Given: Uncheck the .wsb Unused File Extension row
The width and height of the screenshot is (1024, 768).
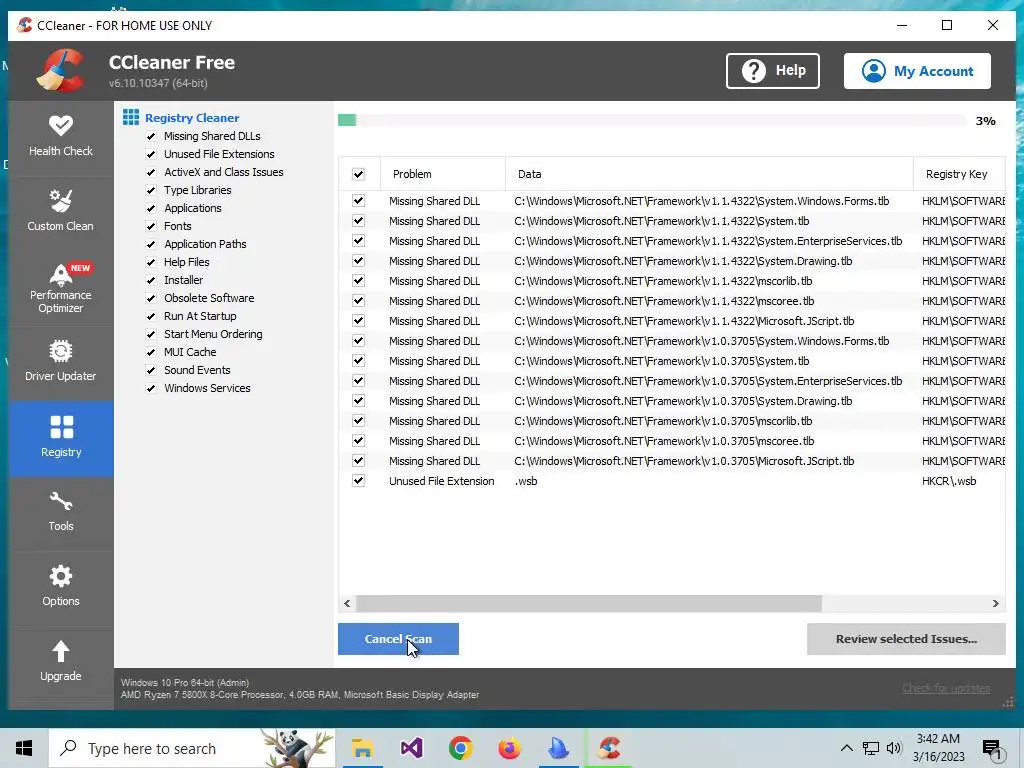Looking at the screenshot, I should coord(359,481).
